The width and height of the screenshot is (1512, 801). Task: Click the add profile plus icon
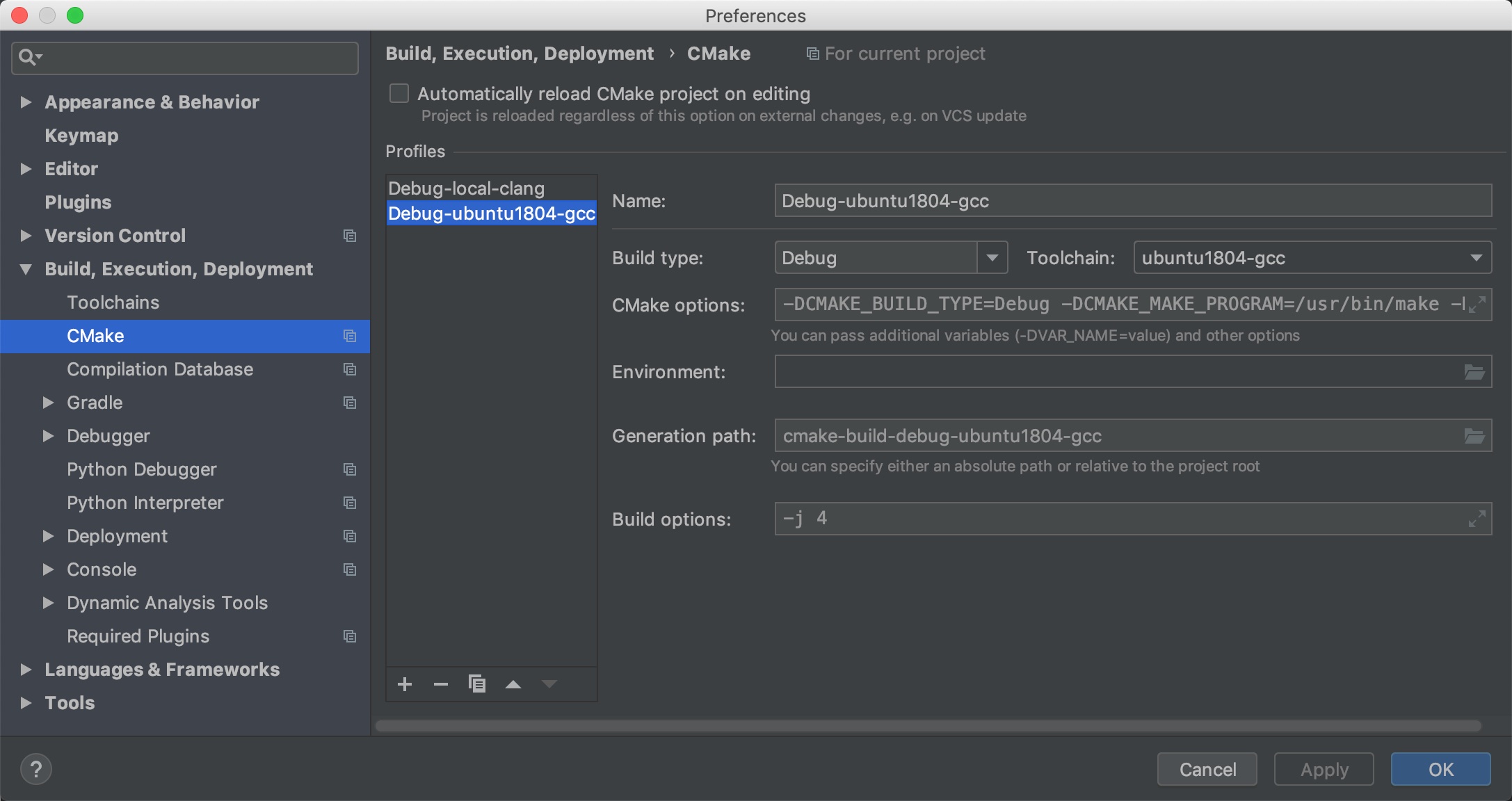(405, 684)
